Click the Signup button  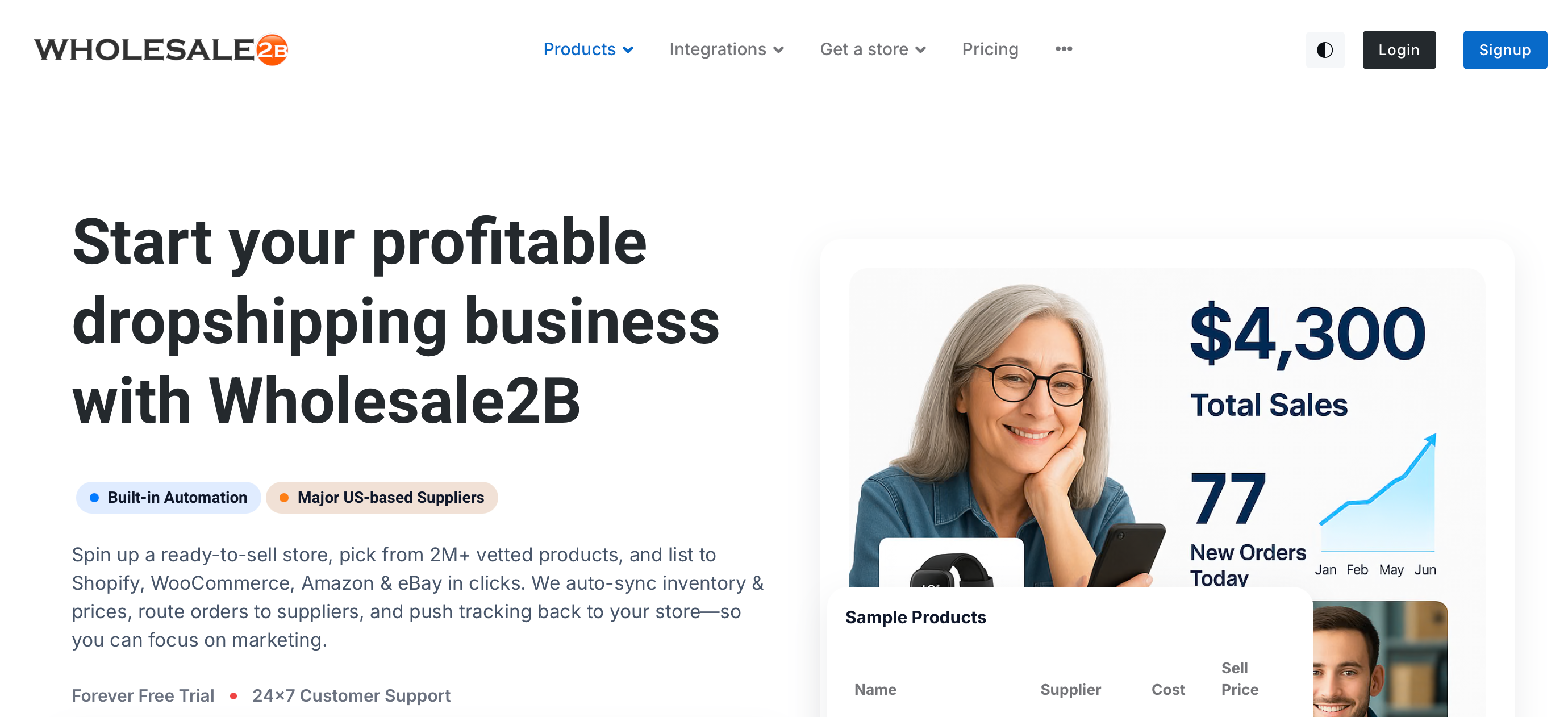[1505, 50]
